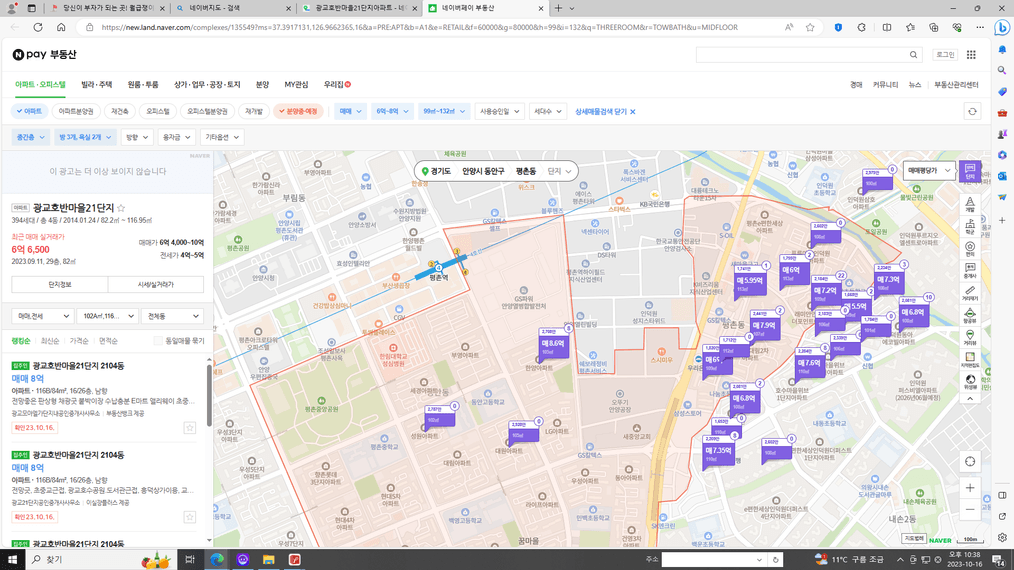Open the 방향 direction dropdown
Viewport: 1014px width, 570px height.
136,137
